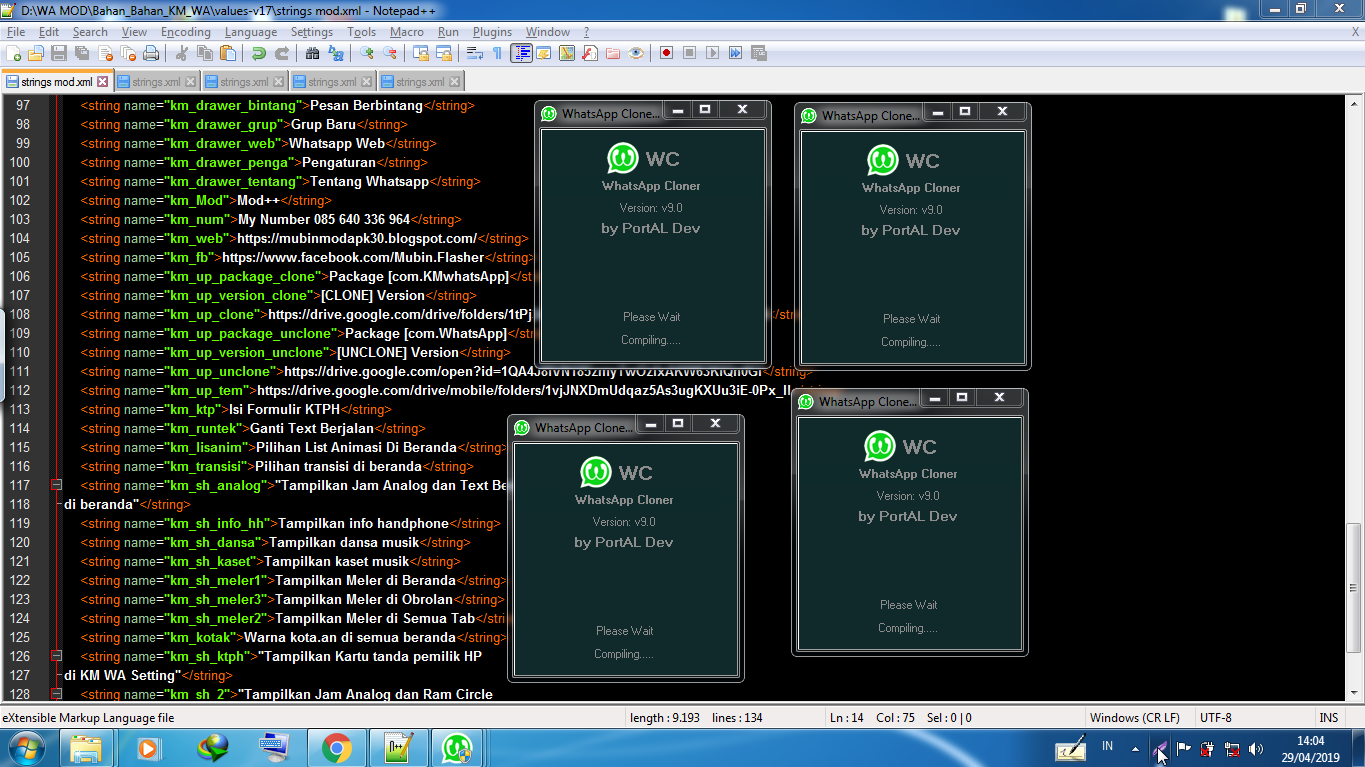This screenshot has height=767, width=1365.
Task: Click the synchronize vertical scrolling icon
Action: pyautogui.click(x=421, y=53)
